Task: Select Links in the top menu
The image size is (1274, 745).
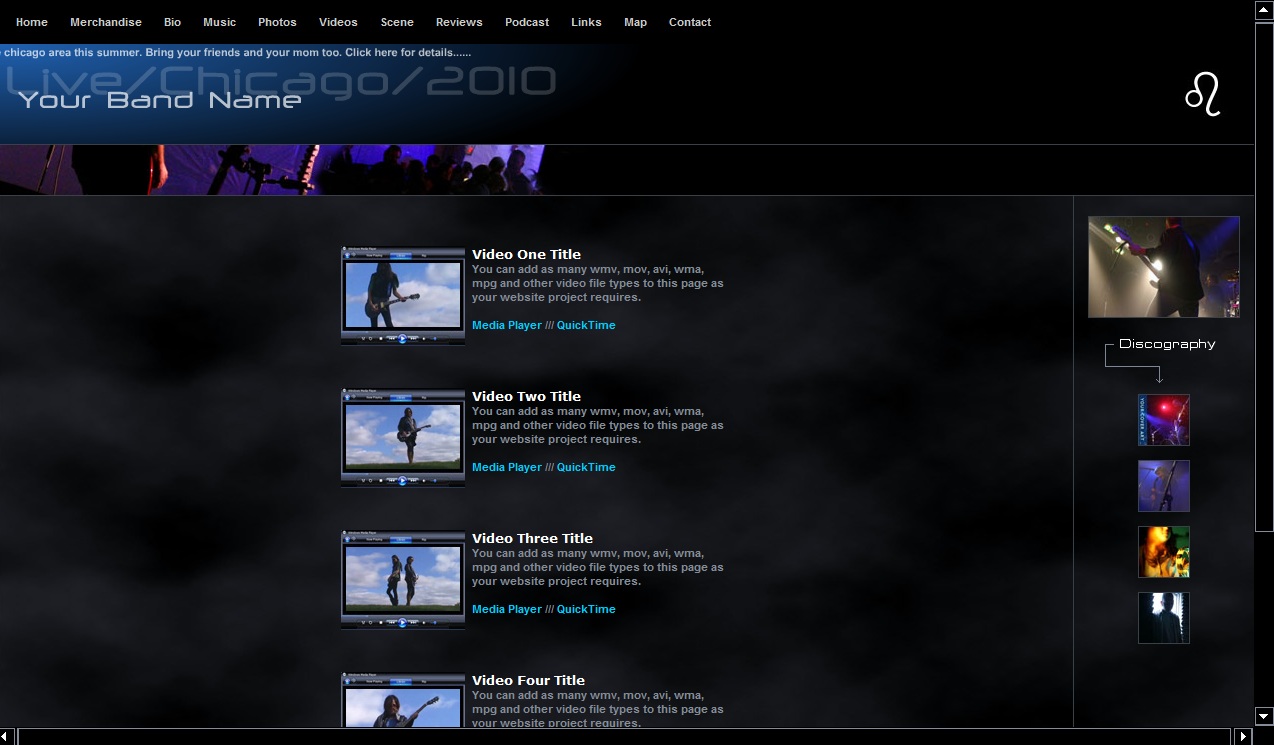Action: click(x=586, y=22)
